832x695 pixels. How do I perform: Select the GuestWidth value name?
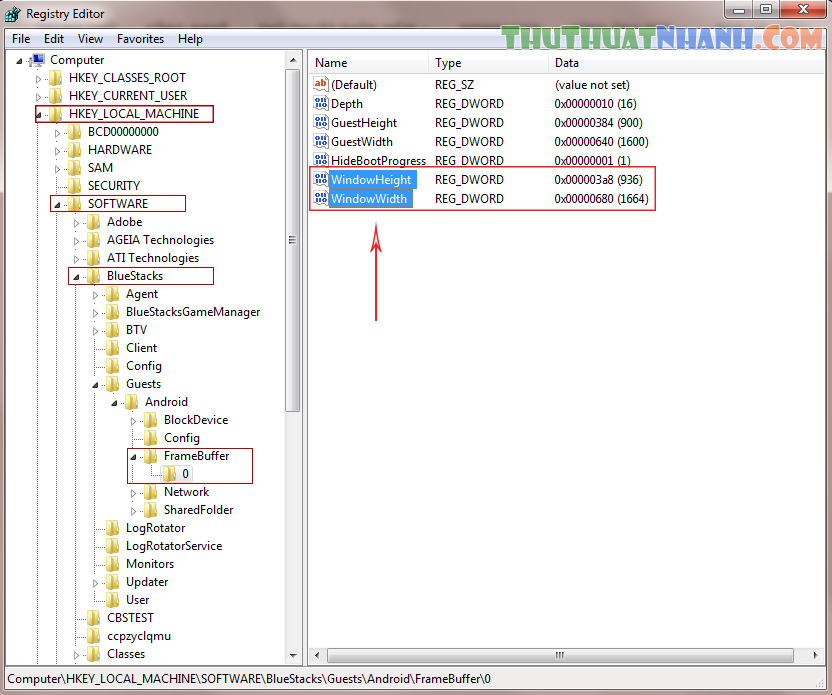coord(362,142)
